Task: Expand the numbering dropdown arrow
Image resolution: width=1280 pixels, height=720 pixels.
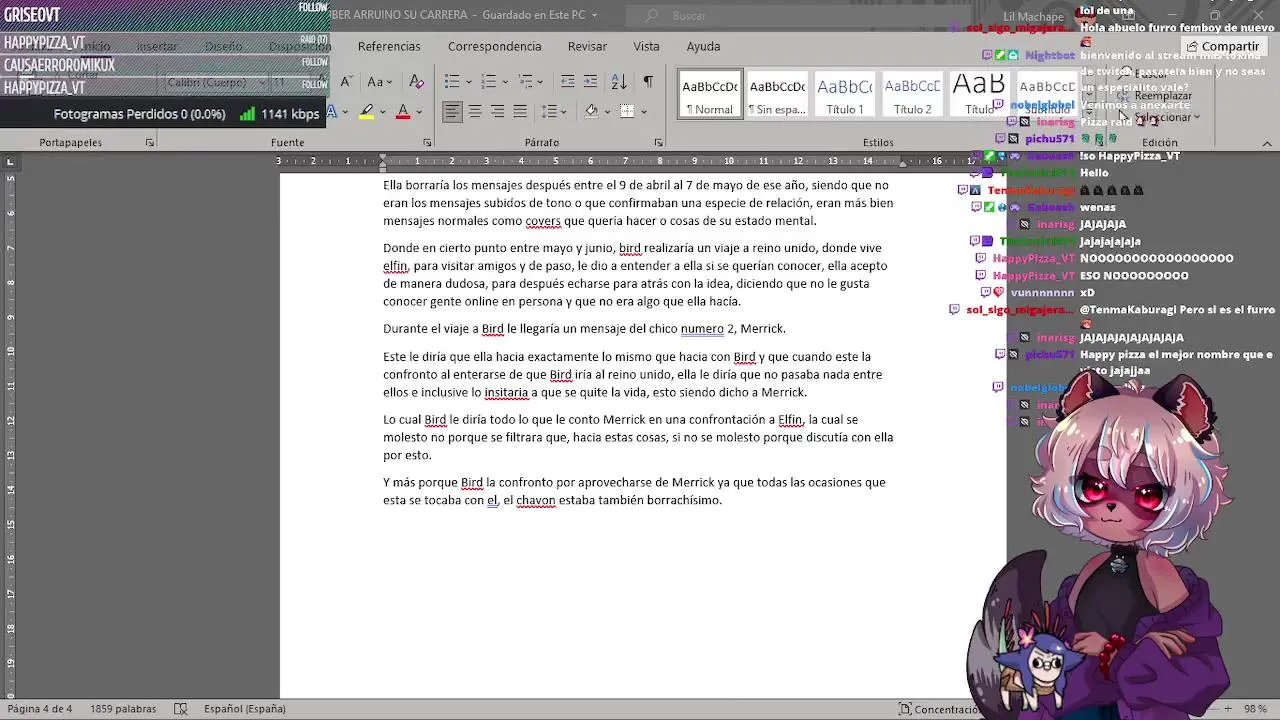Action: 504,82
